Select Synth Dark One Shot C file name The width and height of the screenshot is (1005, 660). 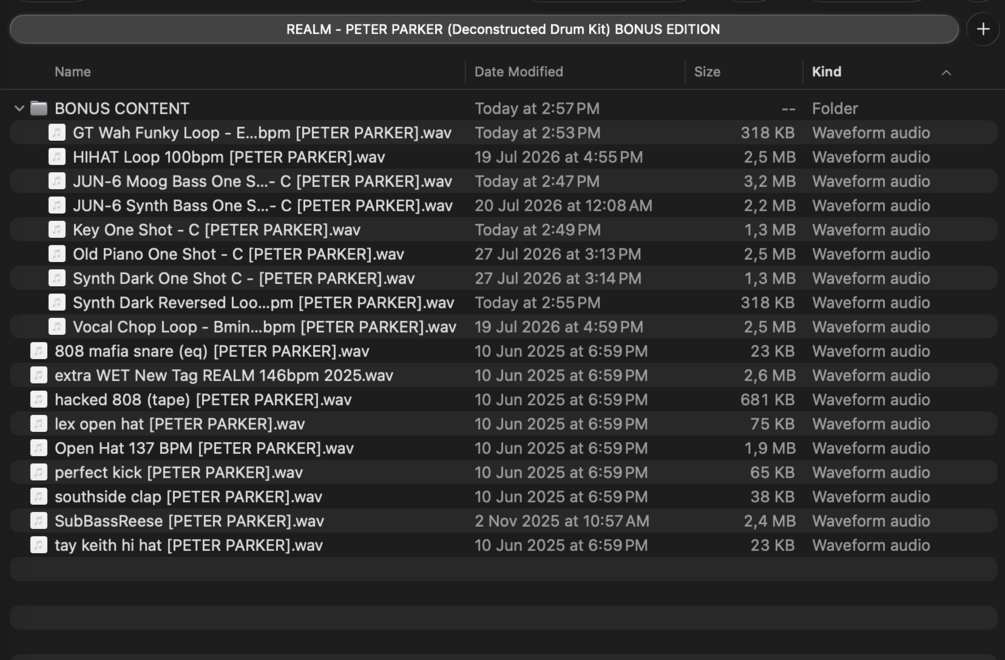[x=244, y=278]
